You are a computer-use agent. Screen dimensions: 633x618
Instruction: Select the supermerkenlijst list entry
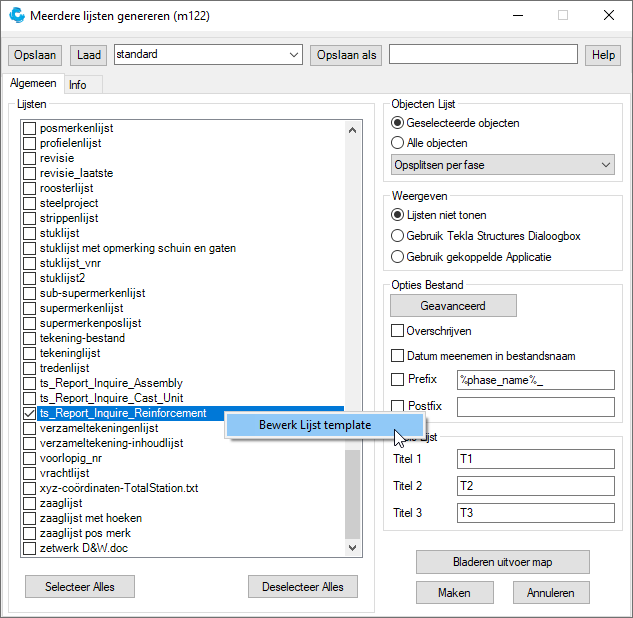click(82, 308)
